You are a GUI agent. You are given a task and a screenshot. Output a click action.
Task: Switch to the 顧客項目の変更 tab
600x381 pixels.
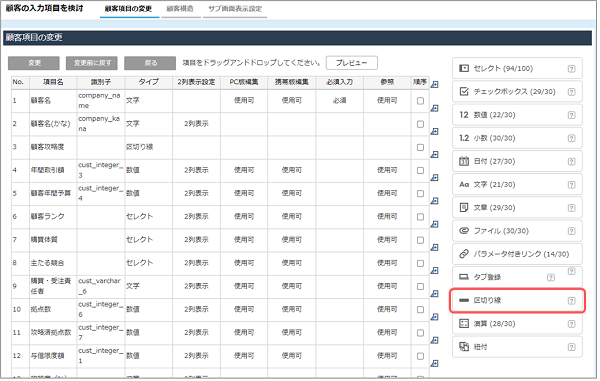(129, 9)
